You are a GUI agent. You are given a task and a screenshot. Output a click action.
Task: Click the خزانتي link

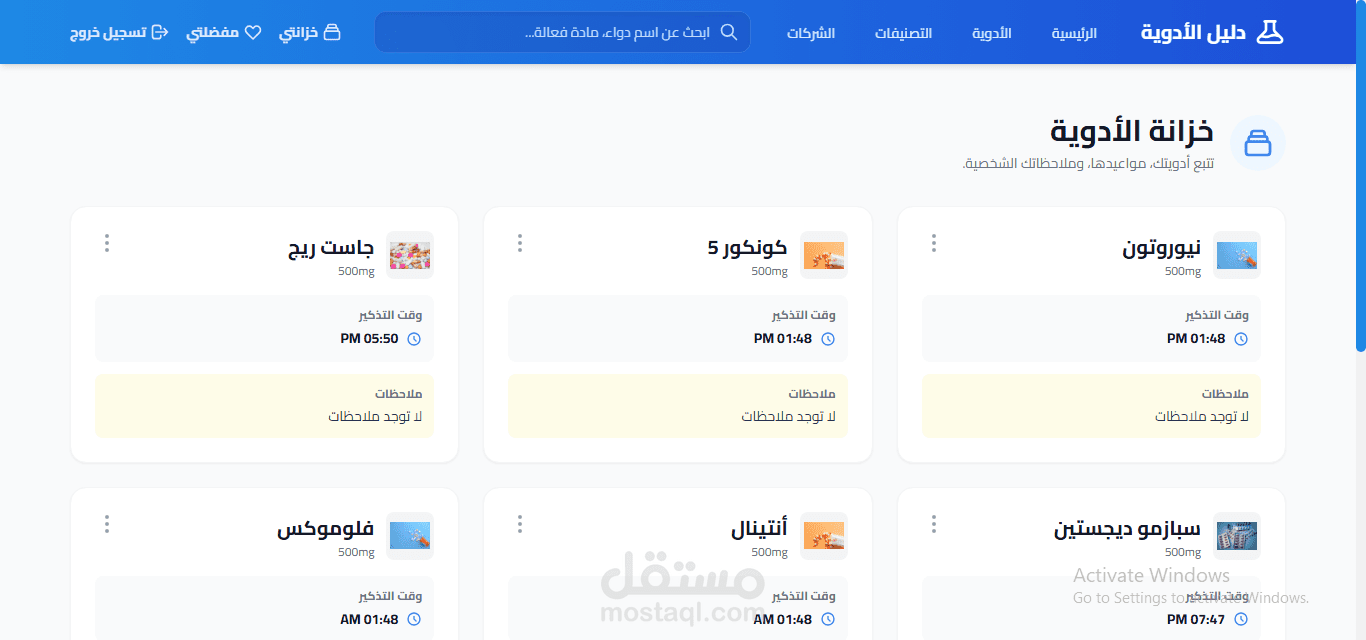coord(310,32)
